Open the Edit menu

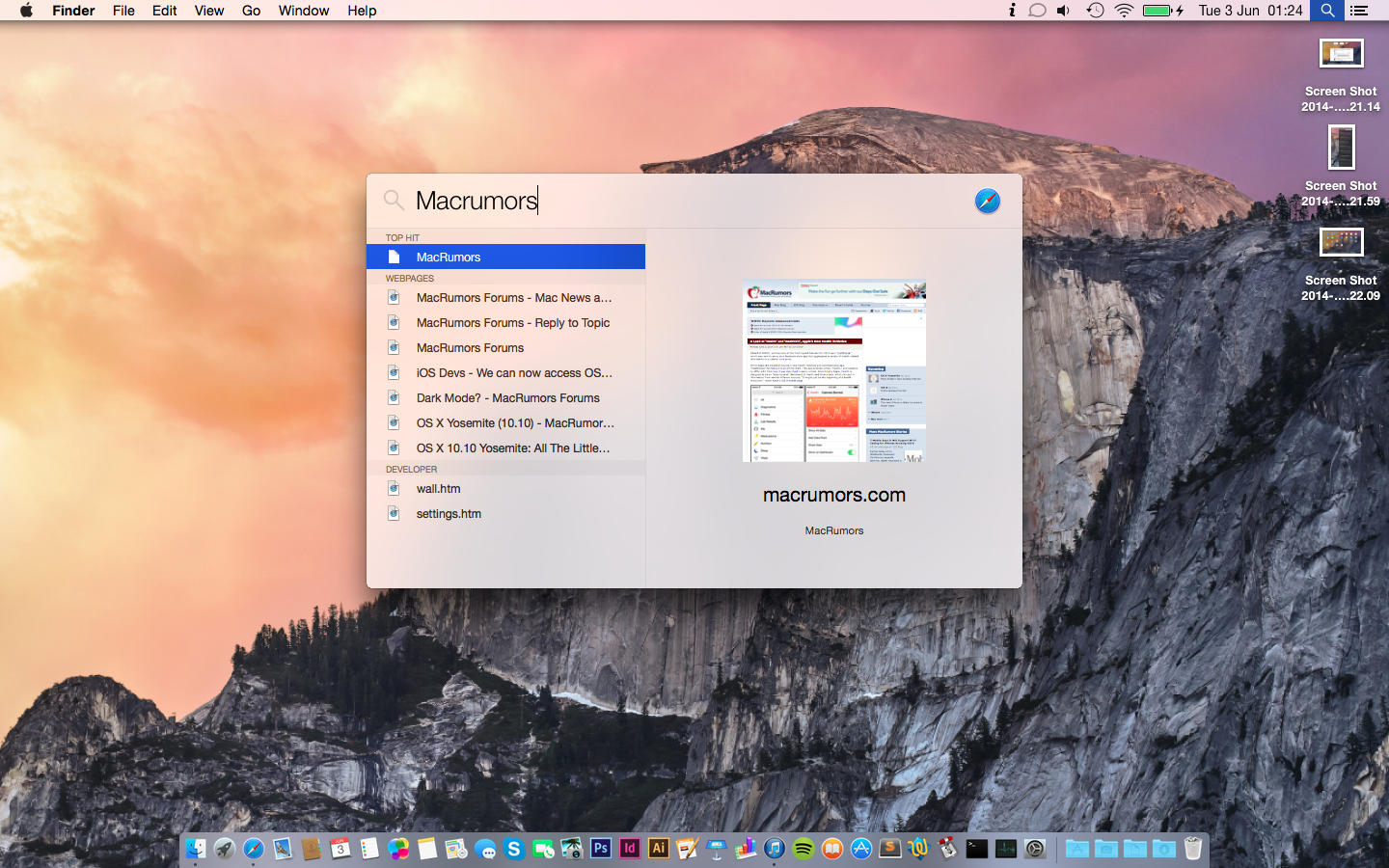tap(165, 11)
